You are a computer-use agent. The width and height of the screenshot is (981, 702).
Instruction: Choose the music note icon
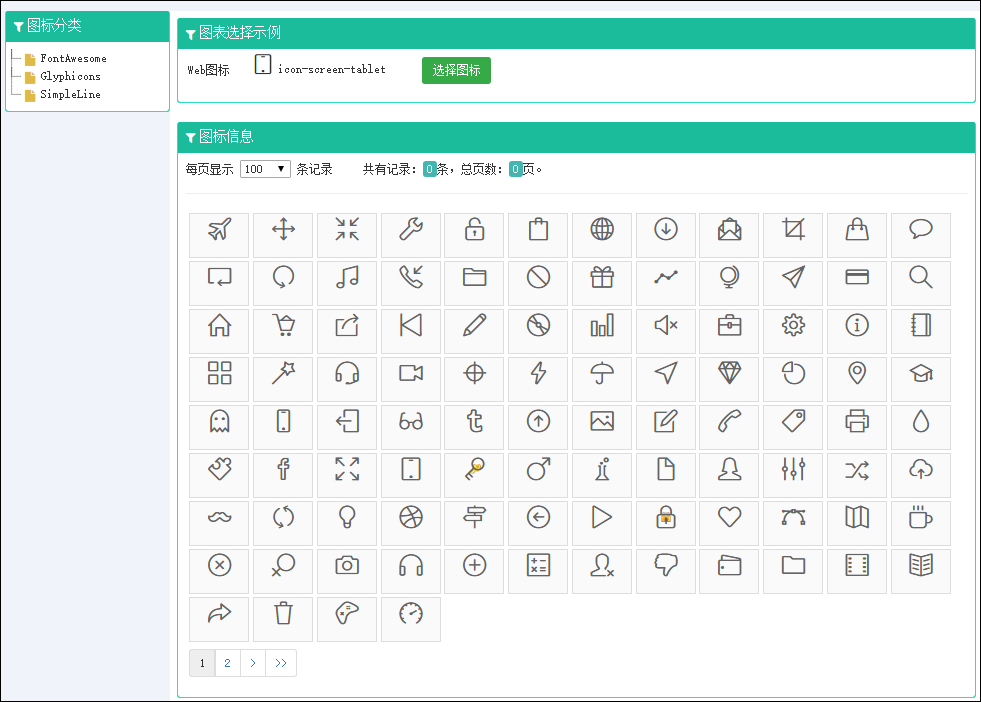pos(347,277)
